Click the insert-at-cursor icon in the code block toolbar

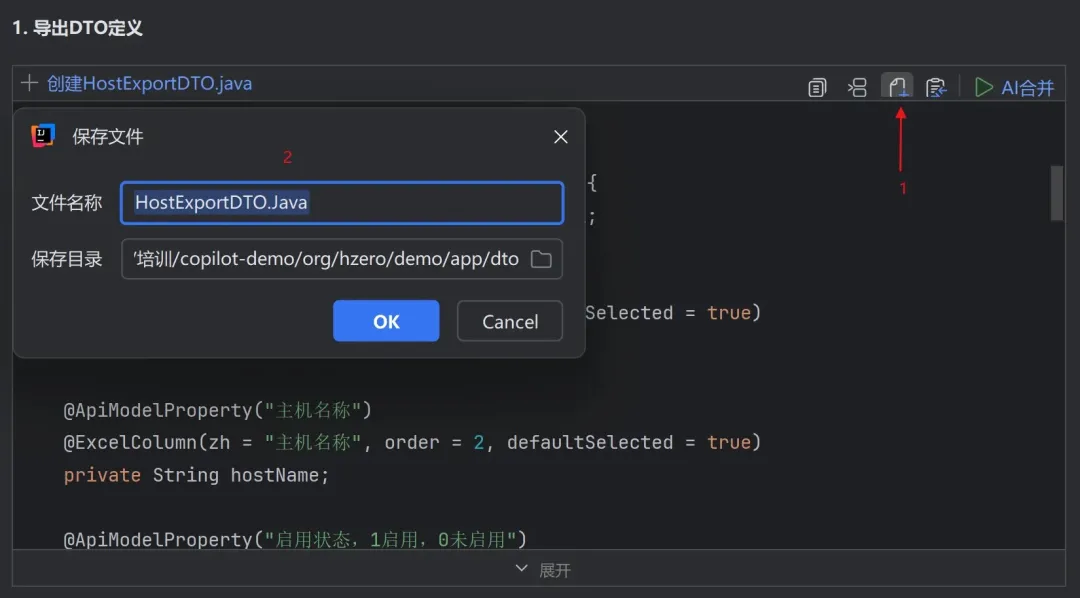[x=857, y=87]
